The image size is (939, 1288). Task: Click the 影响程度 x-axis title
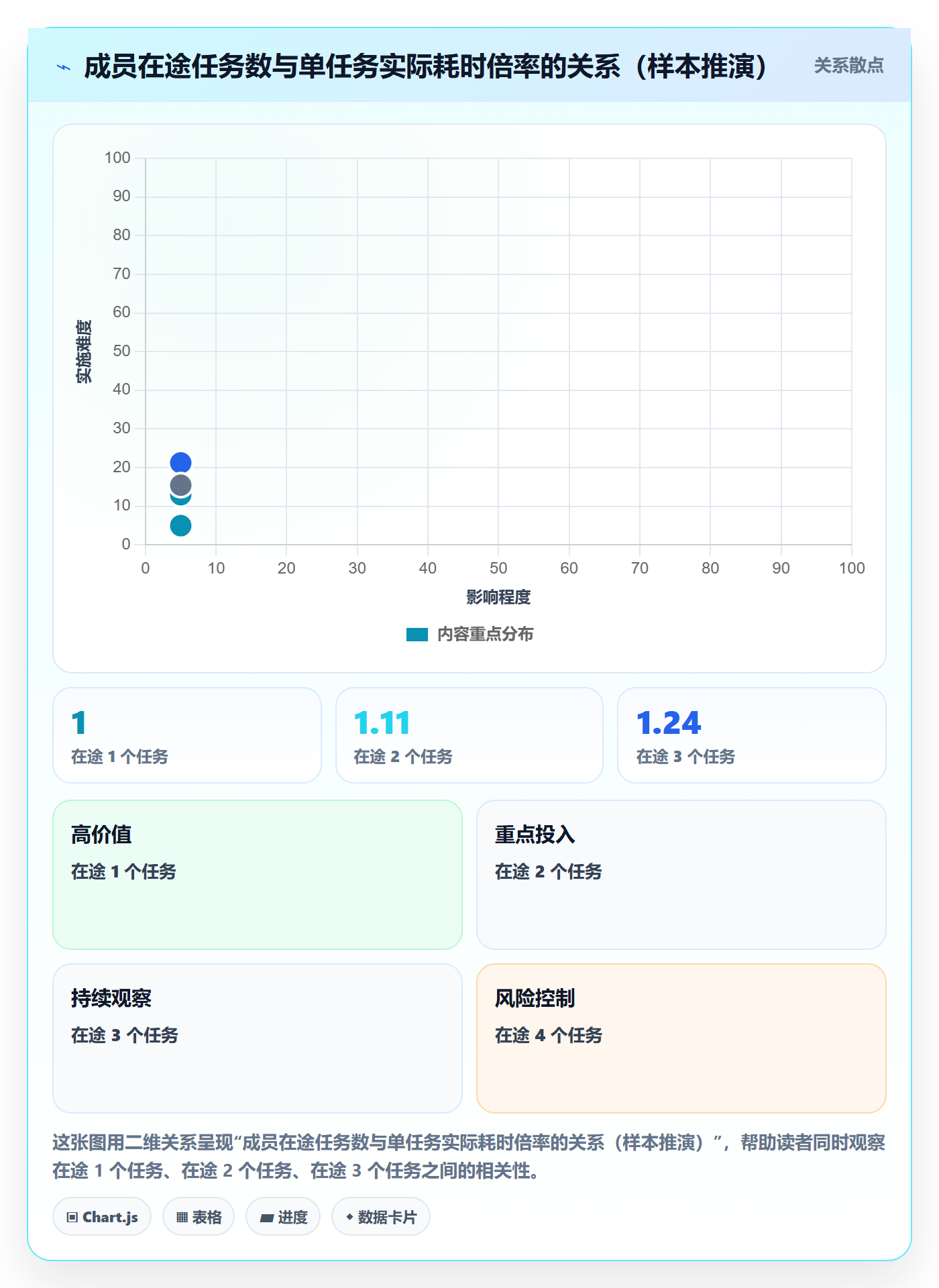498,597
